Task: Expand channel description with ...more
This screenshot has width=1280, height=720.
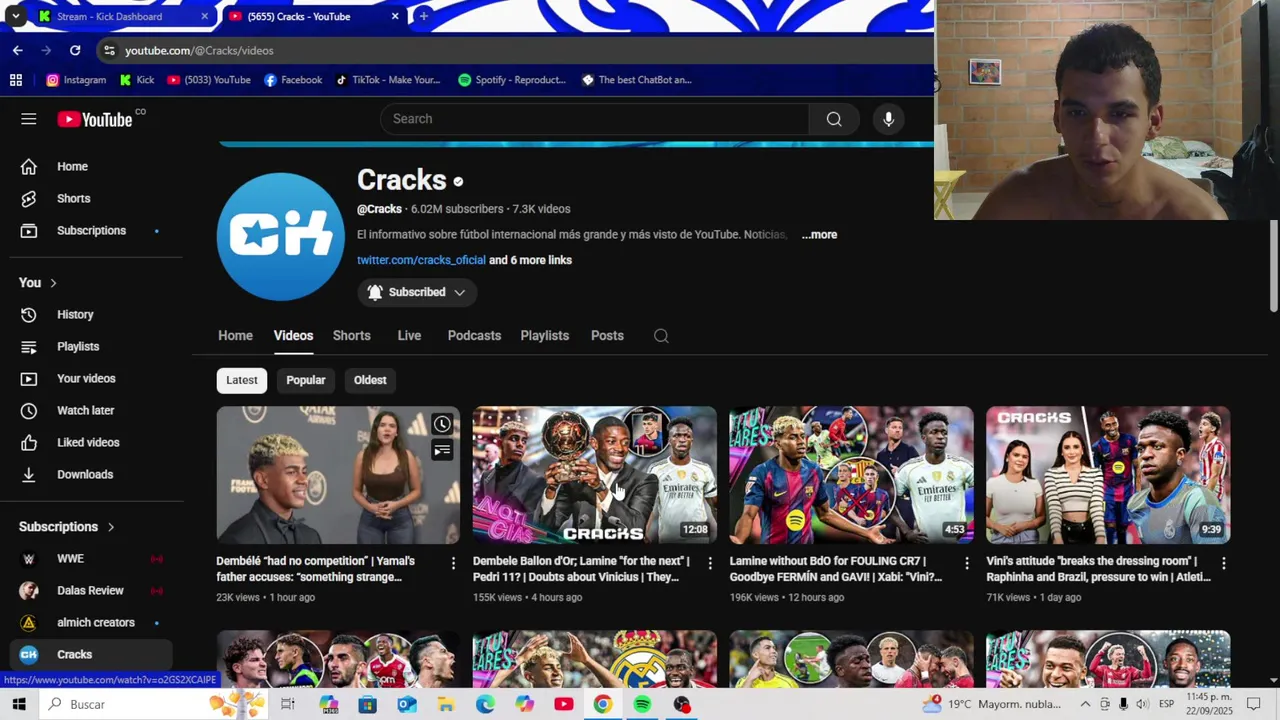Action: click(819, 235)
